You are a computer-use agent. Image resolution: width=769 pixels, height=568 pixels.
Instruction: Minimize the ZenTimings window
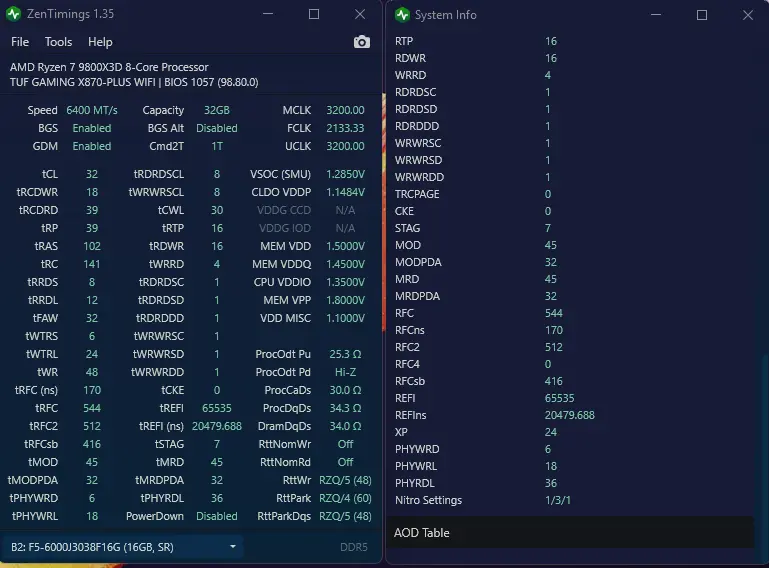click(268, 14)
